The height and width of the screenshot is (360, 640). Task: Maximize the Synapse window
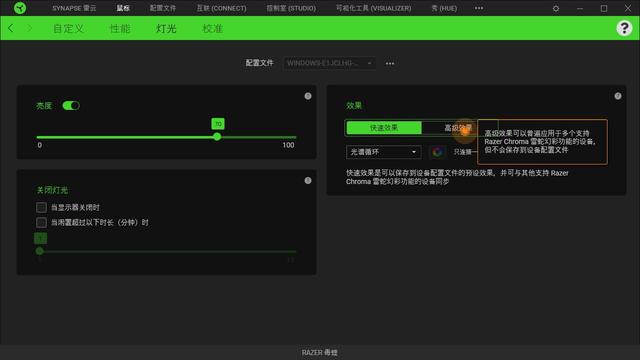pos(604,8)
